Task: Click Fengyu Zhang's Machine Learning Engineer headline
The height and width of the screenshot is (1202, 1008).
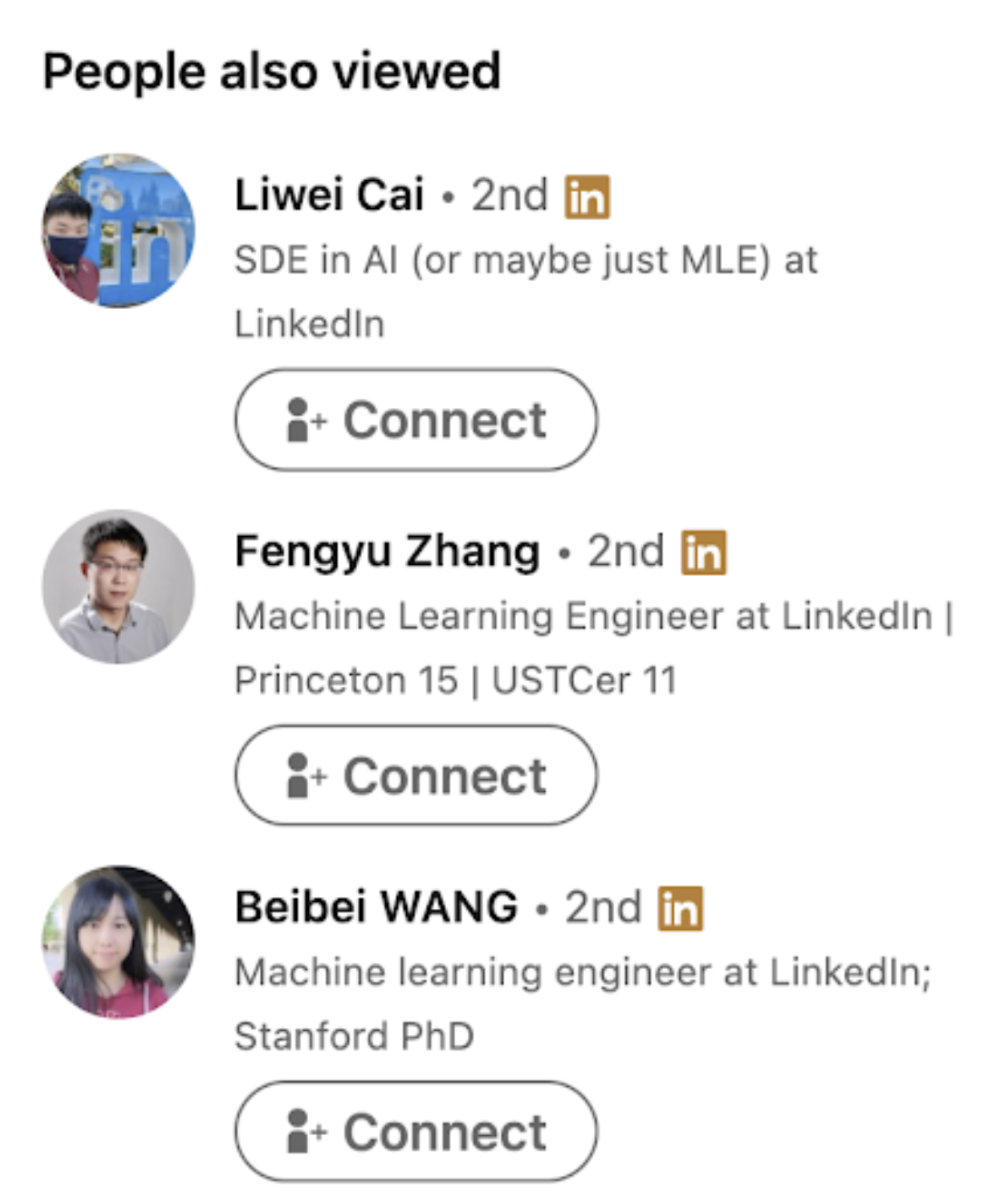Action: 594,648
